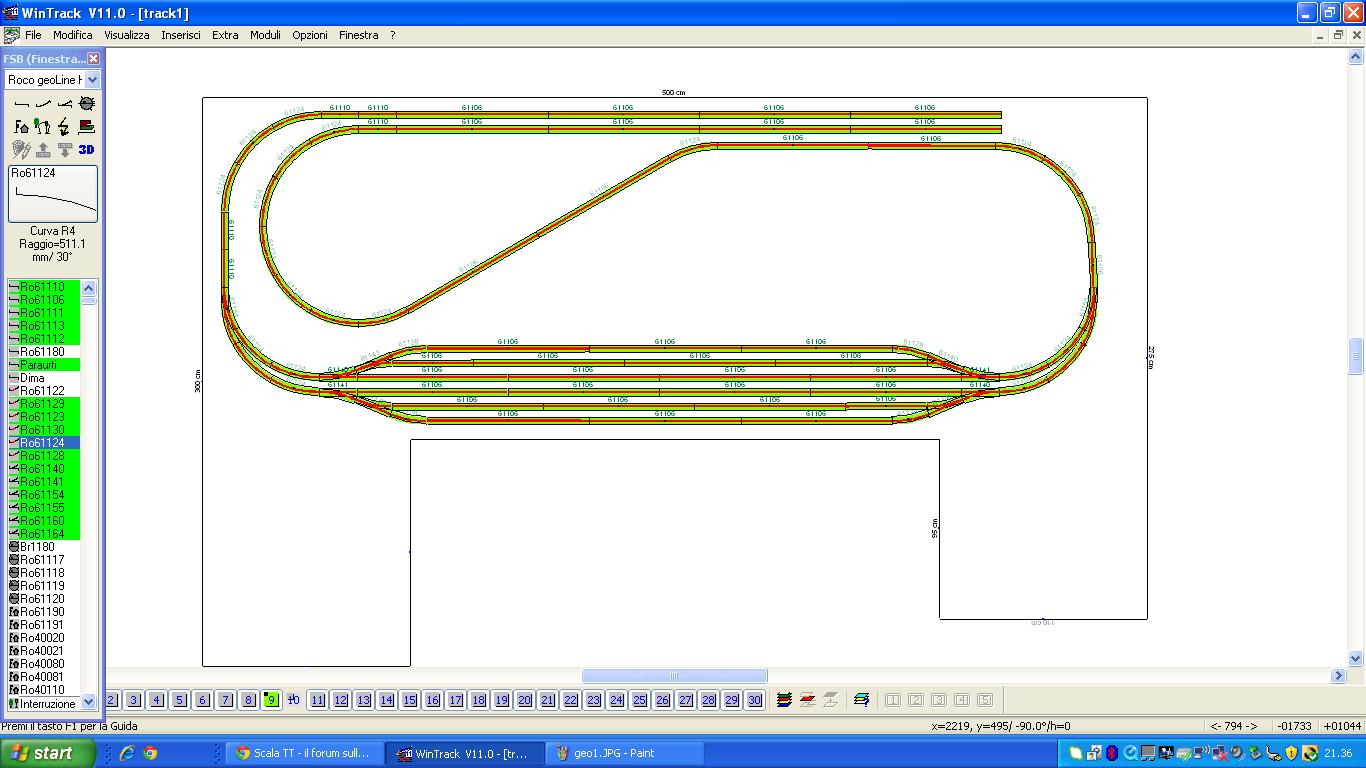Click the yellow security shield tray icon
Viewport: 1366px width, 768px height.
pyautogui.click(x=1291, y=753)
